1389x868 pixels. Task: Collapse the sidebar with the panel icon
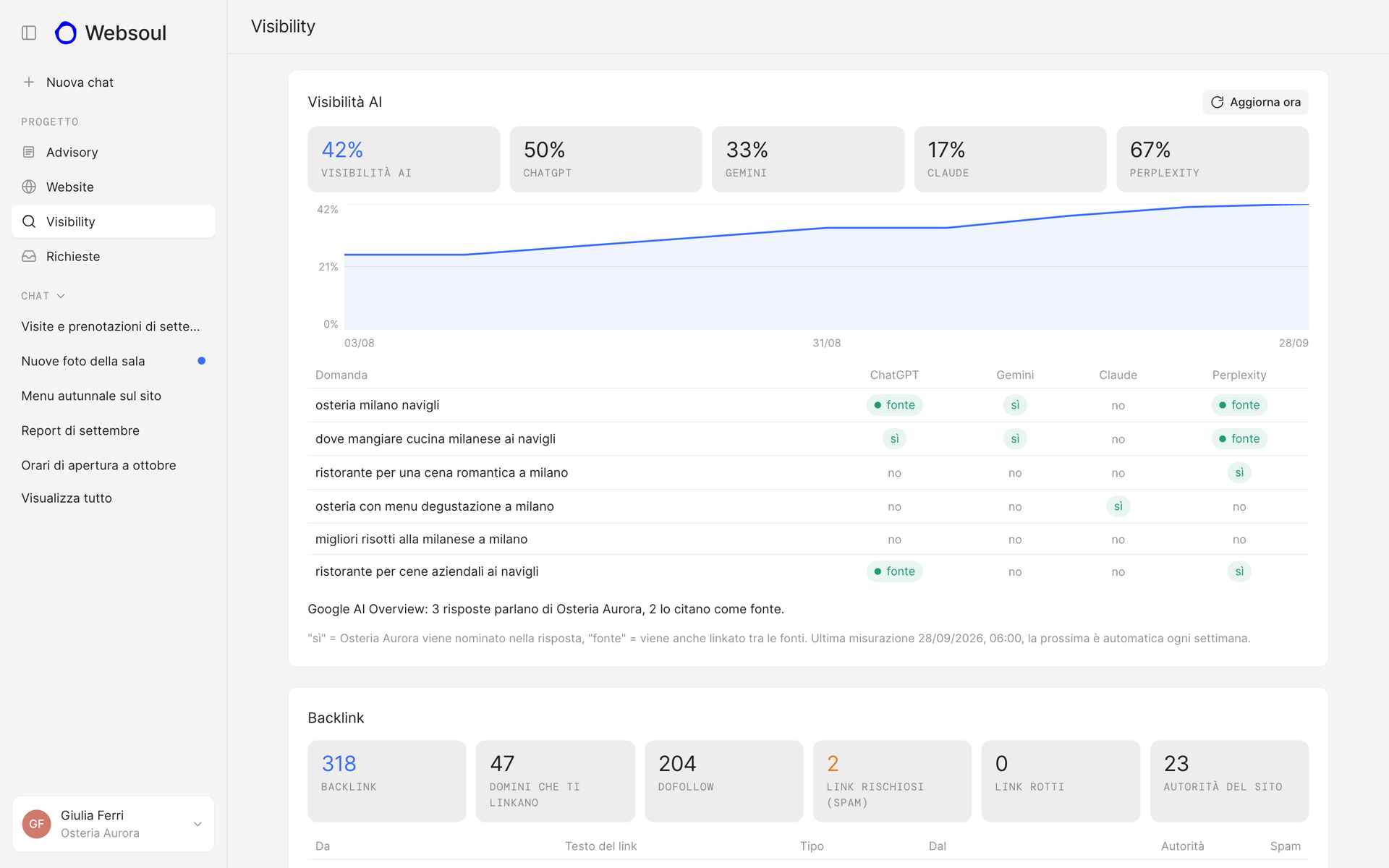[29, 33]
